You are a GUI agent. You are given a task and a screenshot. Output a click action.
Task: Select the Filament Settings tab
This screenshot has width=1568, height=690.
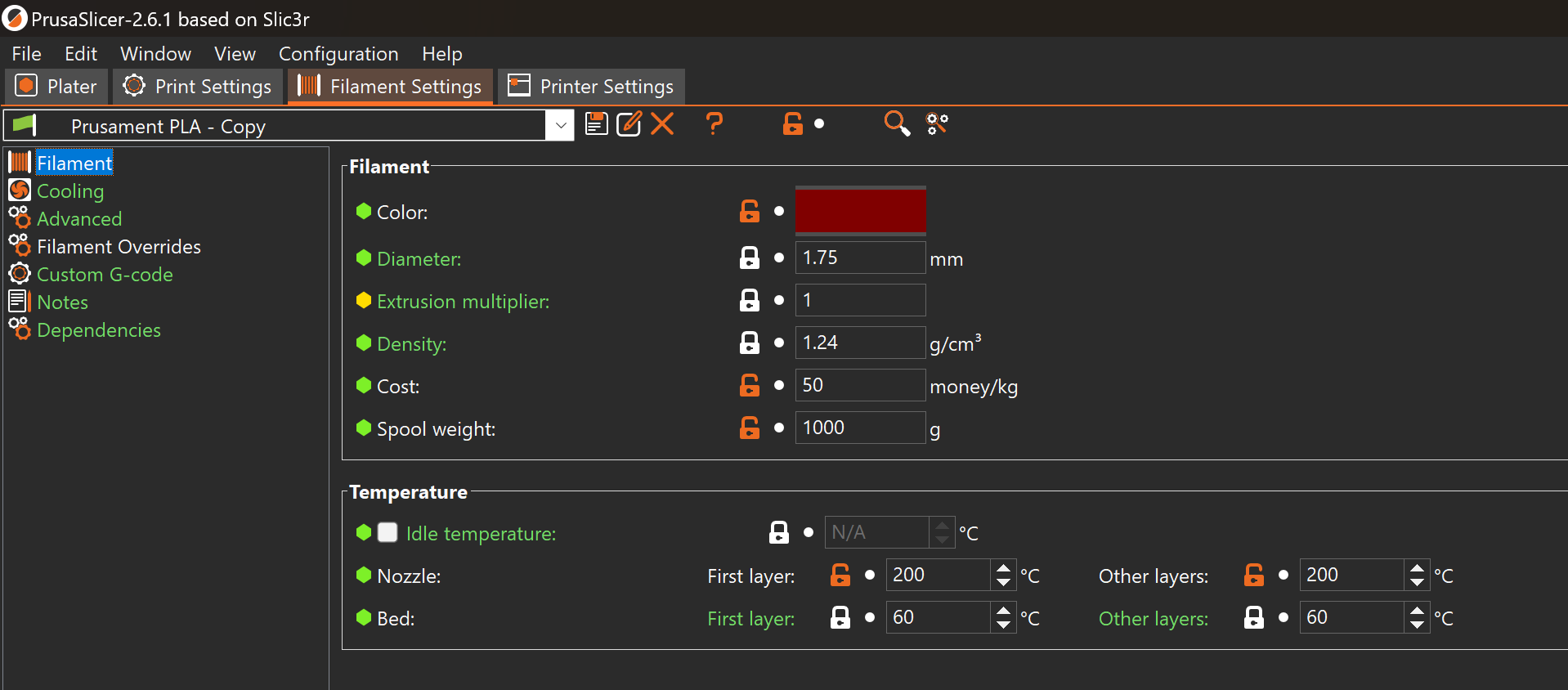390,87
